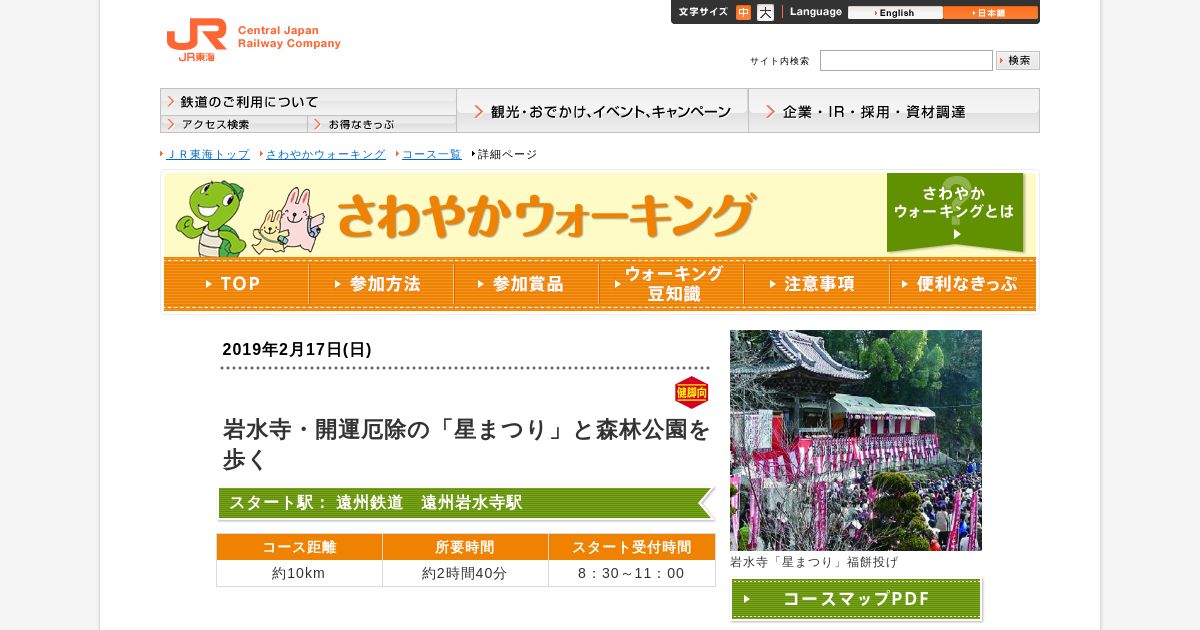Open 企業・IR・採用・資材調達 menu
The height and width of the screenshot is (630, 1200).
(x=894, y=111)
